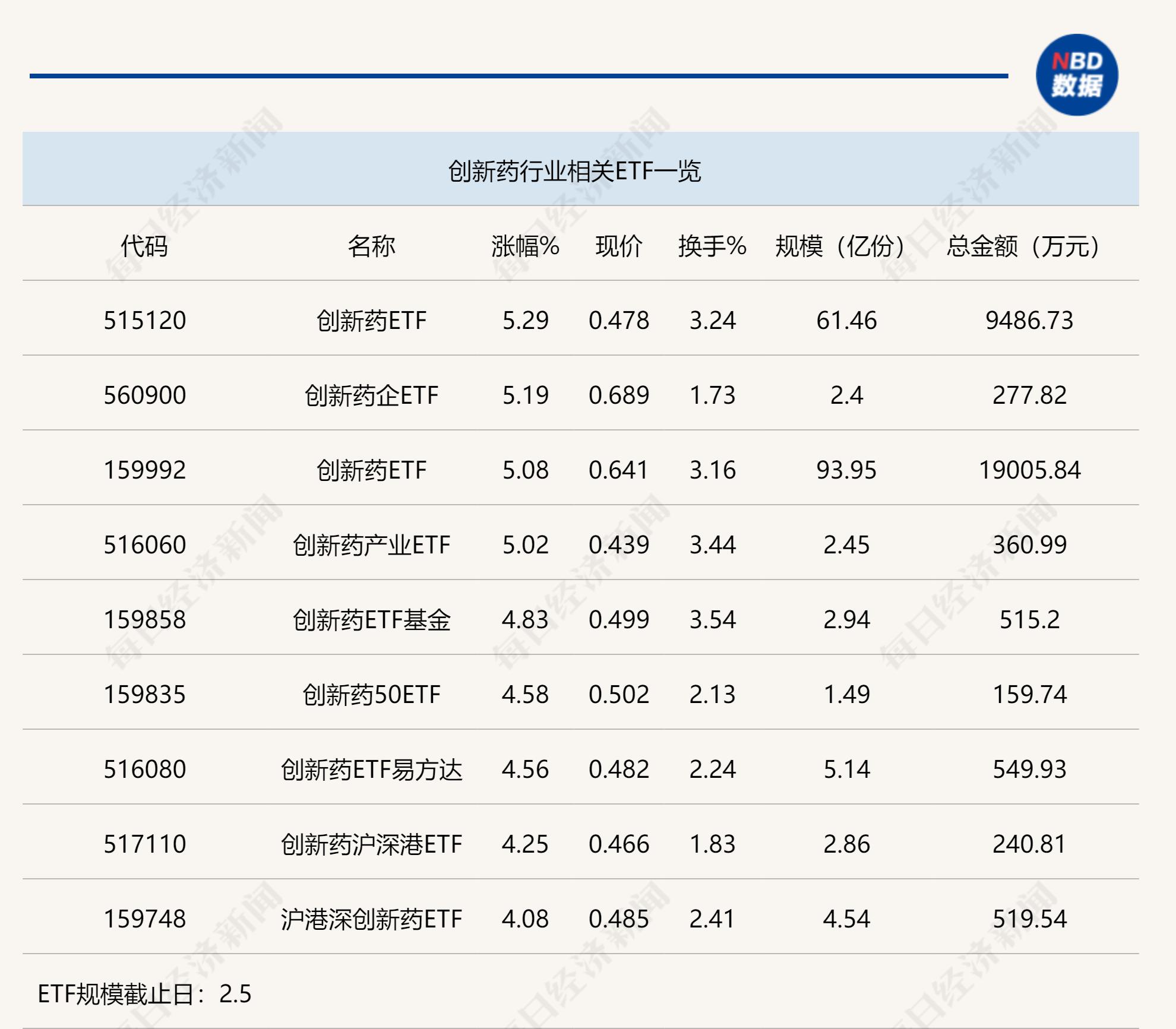This screenshot has height=1029, width=1176.
Task: Click the 现价 column header
Action: [x=618, y=245]
